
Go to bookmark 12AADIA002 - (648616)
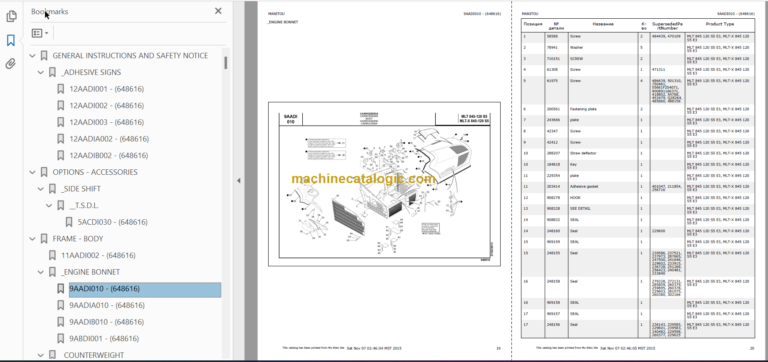tap(109, 139)
